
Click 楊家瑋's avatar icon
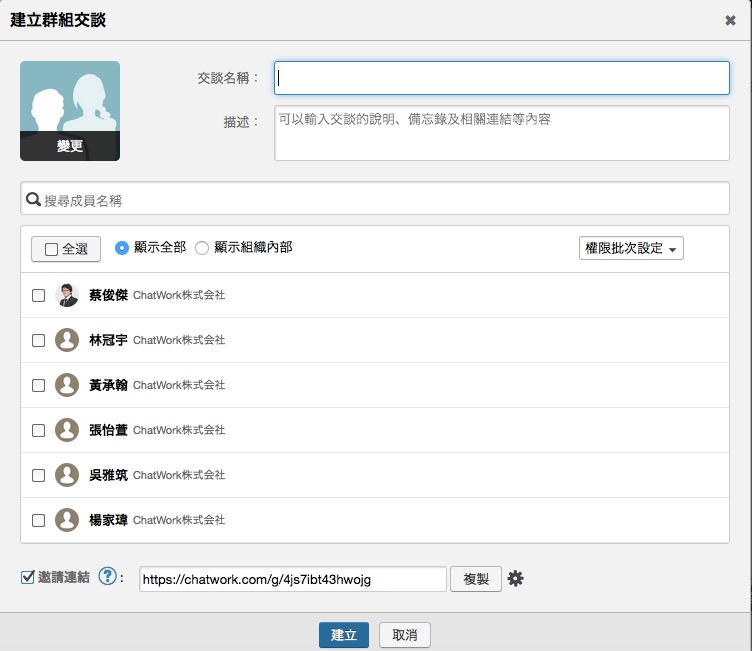pyautogui.click(x=67, y=520)
